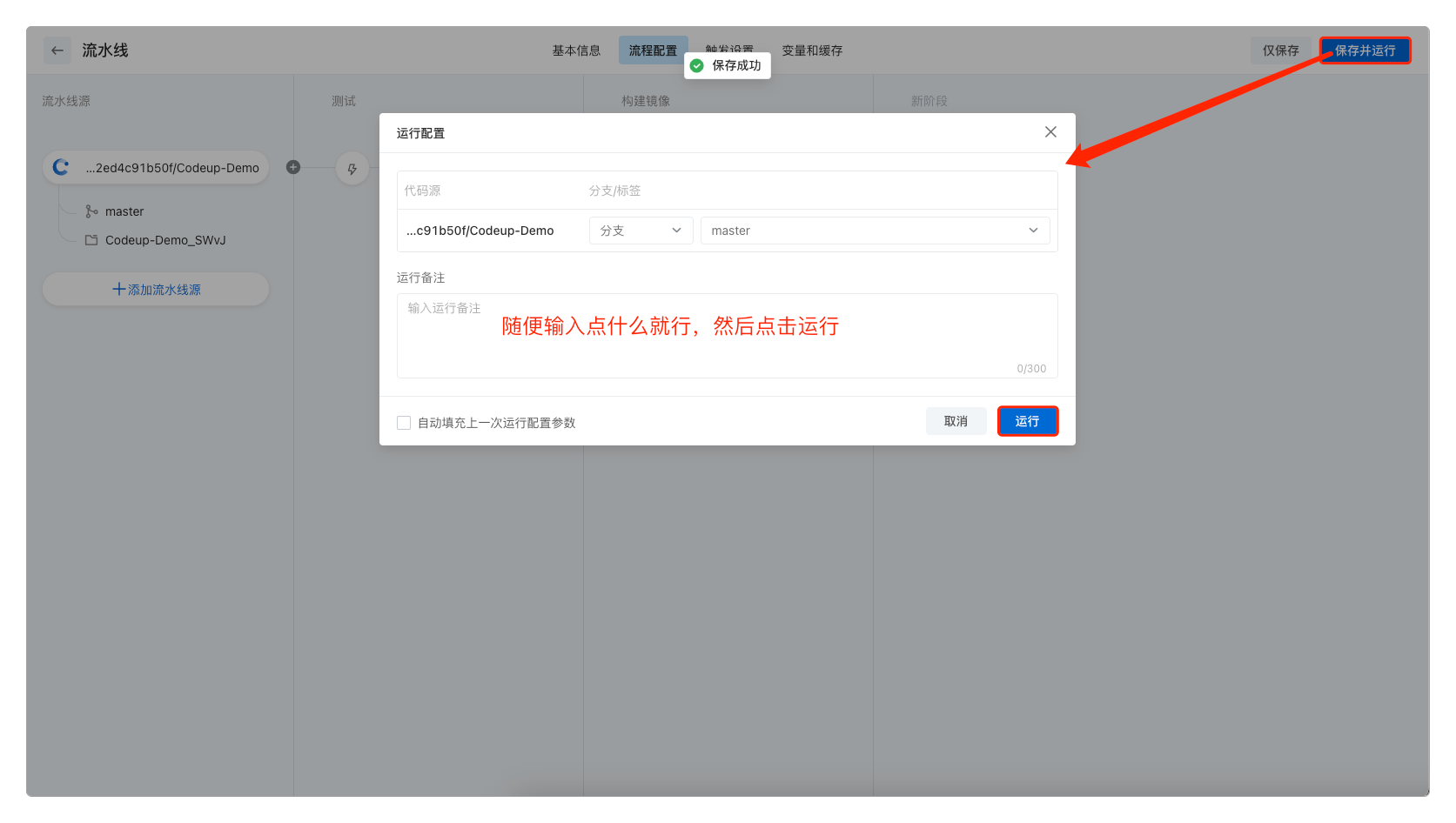The height and width of the screenshot is (823, 1456).
Task: Click the ...2ed4c91b50f/Codeup-Demo source card
Action: 156,167
